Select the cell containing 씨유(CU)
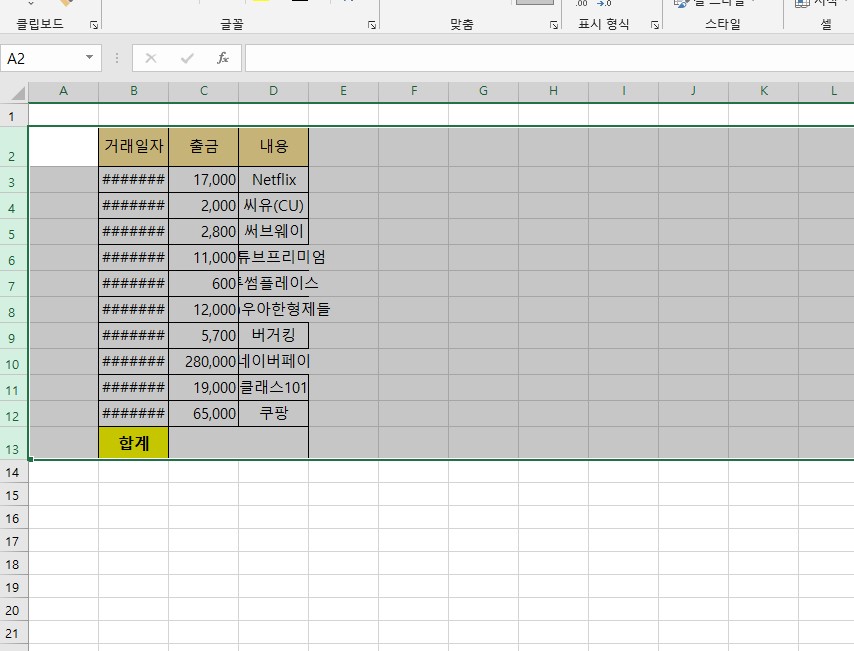Image resolution: width=854 pixels, height=651 pixels. (273, 205)
